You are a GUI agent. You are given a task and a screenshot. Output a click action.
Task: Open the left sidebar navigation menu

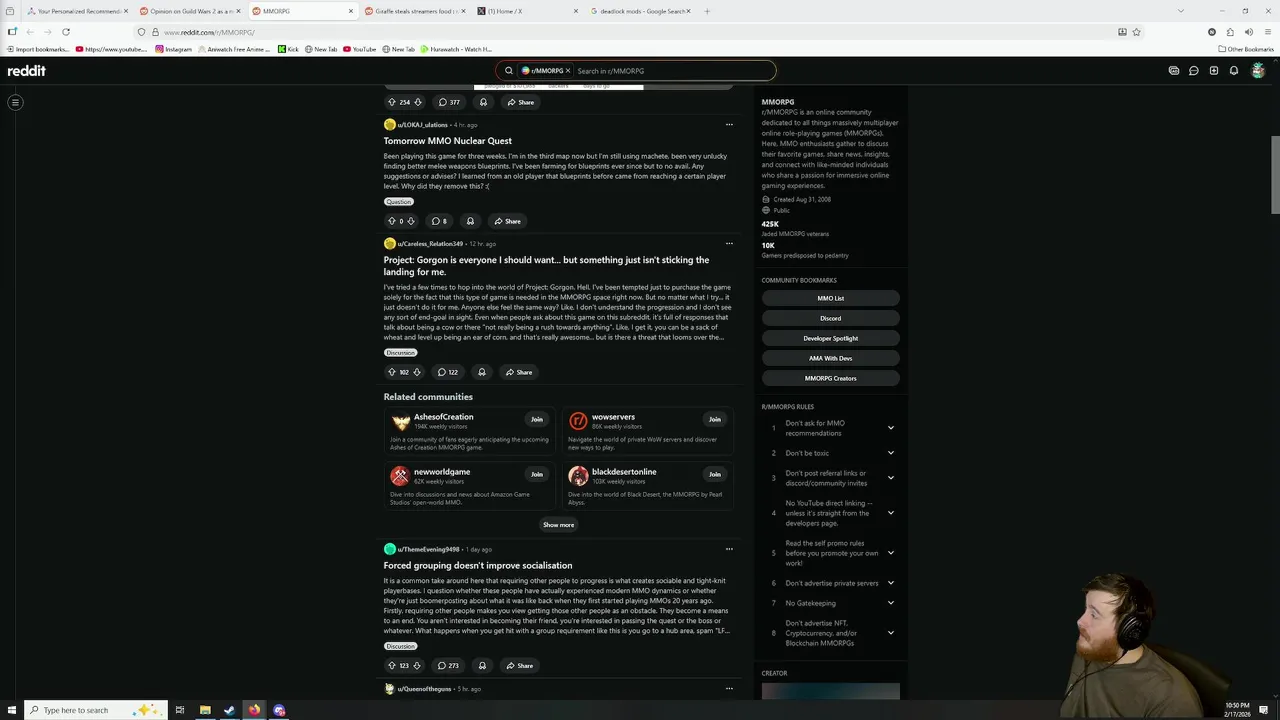pyautogui.click(x=15, y=102)
